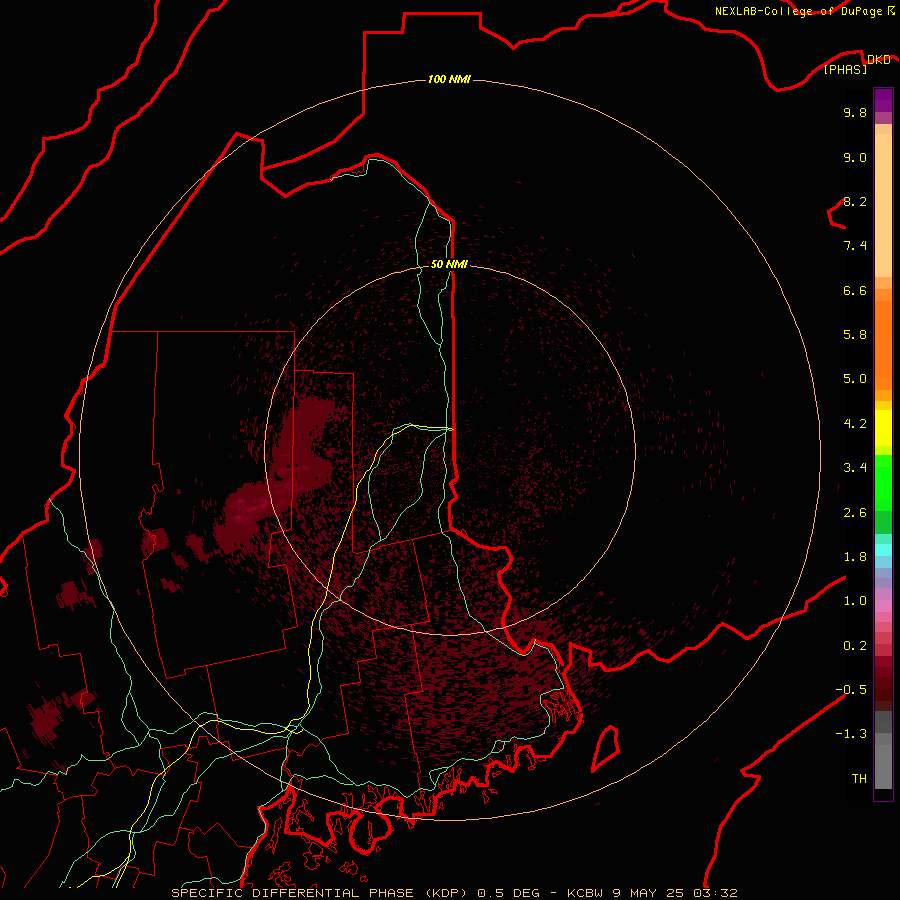
Task: Click the 5.8 color scale value
Action: click(855, 335)
